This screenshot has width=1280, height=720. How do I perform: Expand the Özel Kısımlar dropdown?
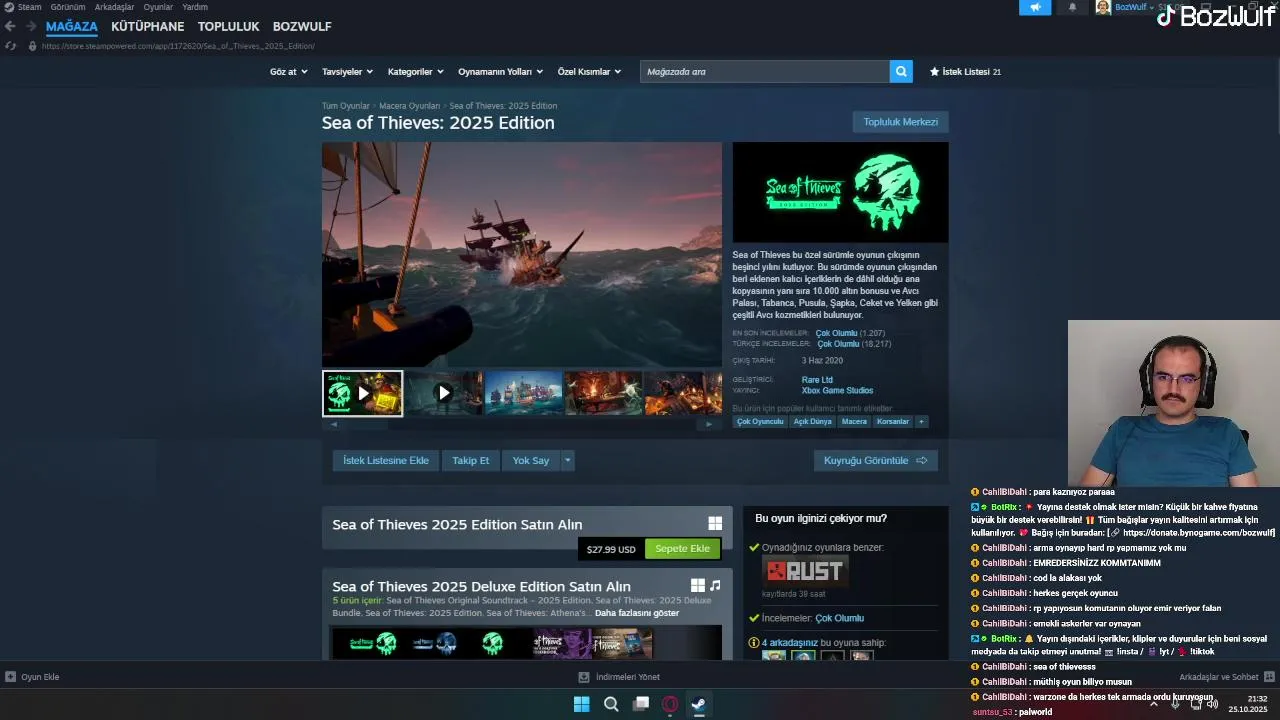tap(589, 72)
